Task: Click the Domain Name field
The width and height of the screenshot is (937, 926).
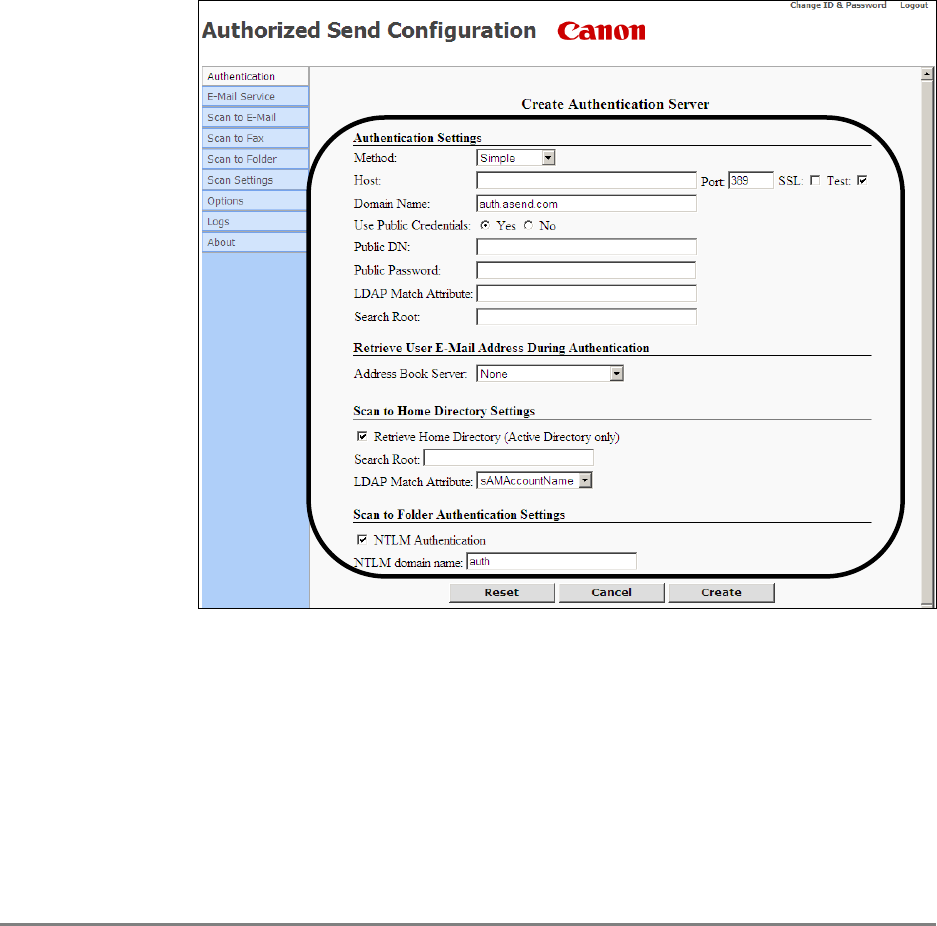Action: pos(586,204)
